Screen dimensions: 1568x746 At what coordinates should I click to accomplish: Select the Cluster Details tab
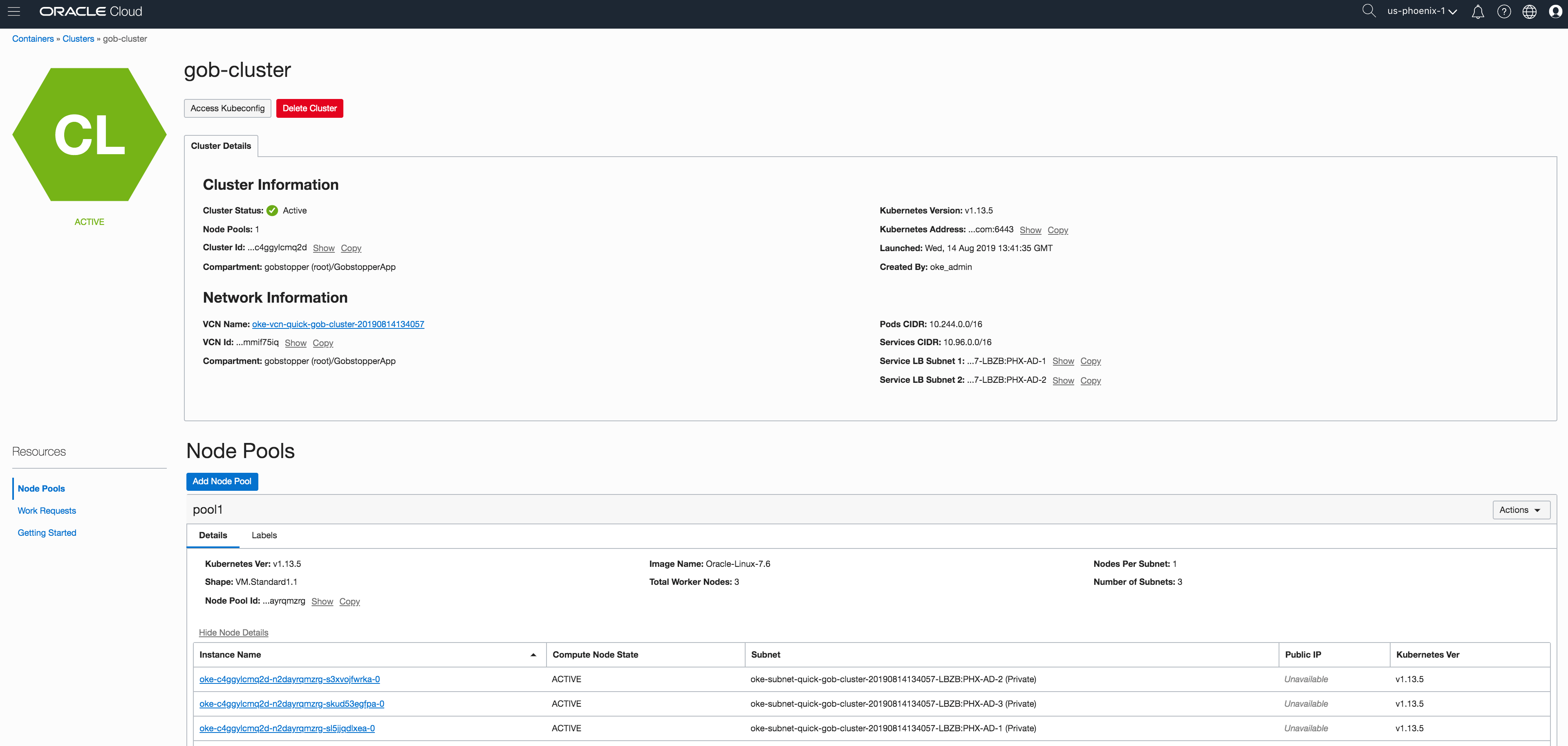pos(220,146)
